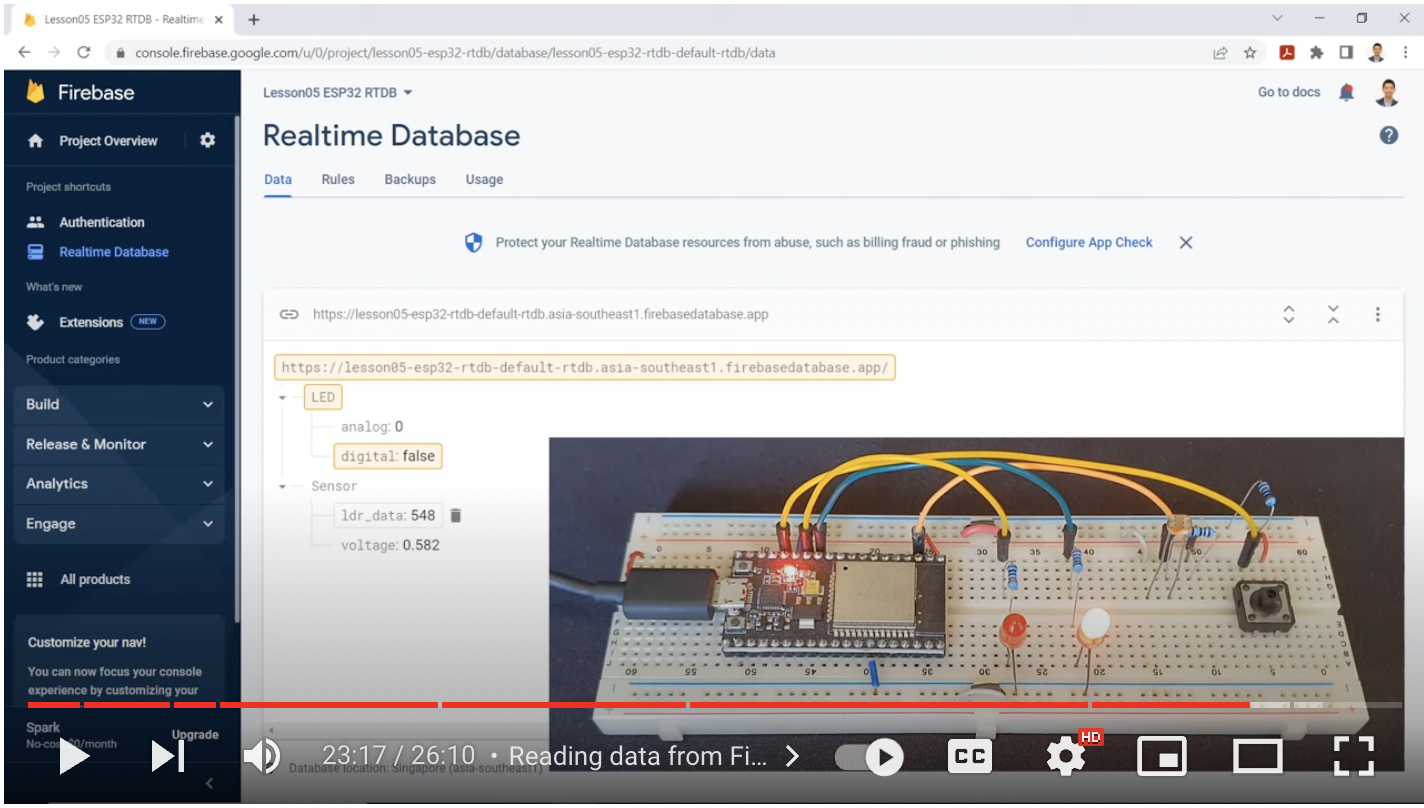Switch to the Usage tab

(484, 180)
